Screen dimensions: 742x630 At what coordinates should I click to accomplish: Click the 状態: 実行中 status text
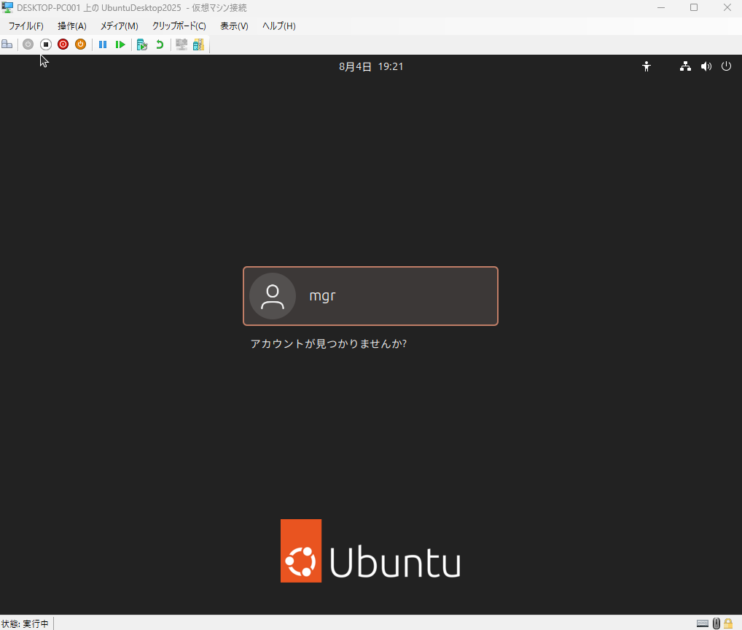(x=25, y=624)
